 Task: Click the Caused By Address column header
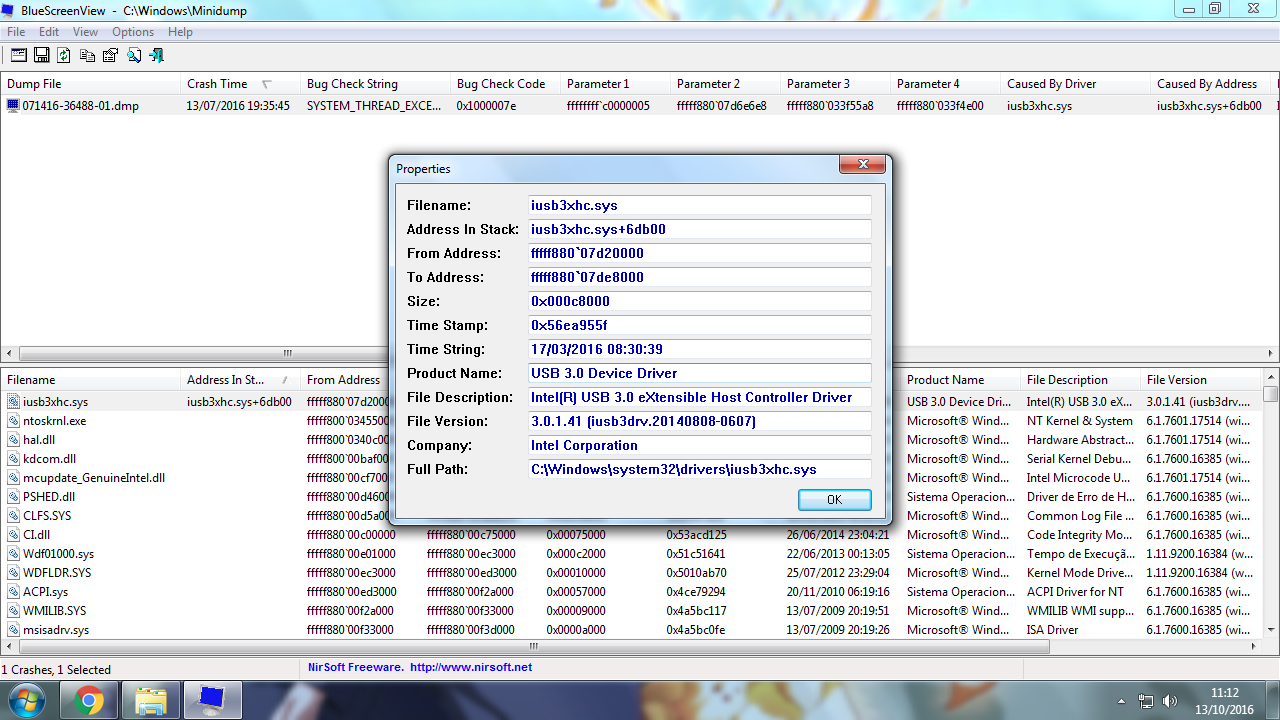(x=1210, y=84)
